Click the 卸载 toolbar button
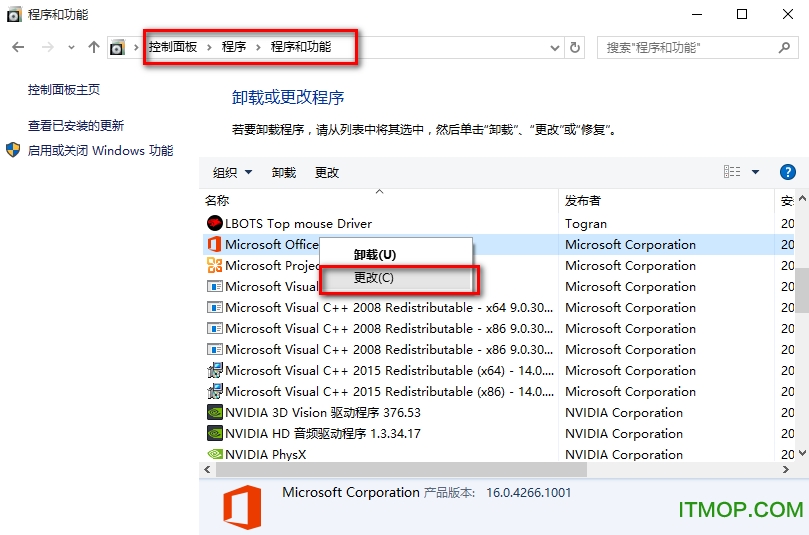The image size is (809, 535). pyautogui.click(x=284, y=172)
